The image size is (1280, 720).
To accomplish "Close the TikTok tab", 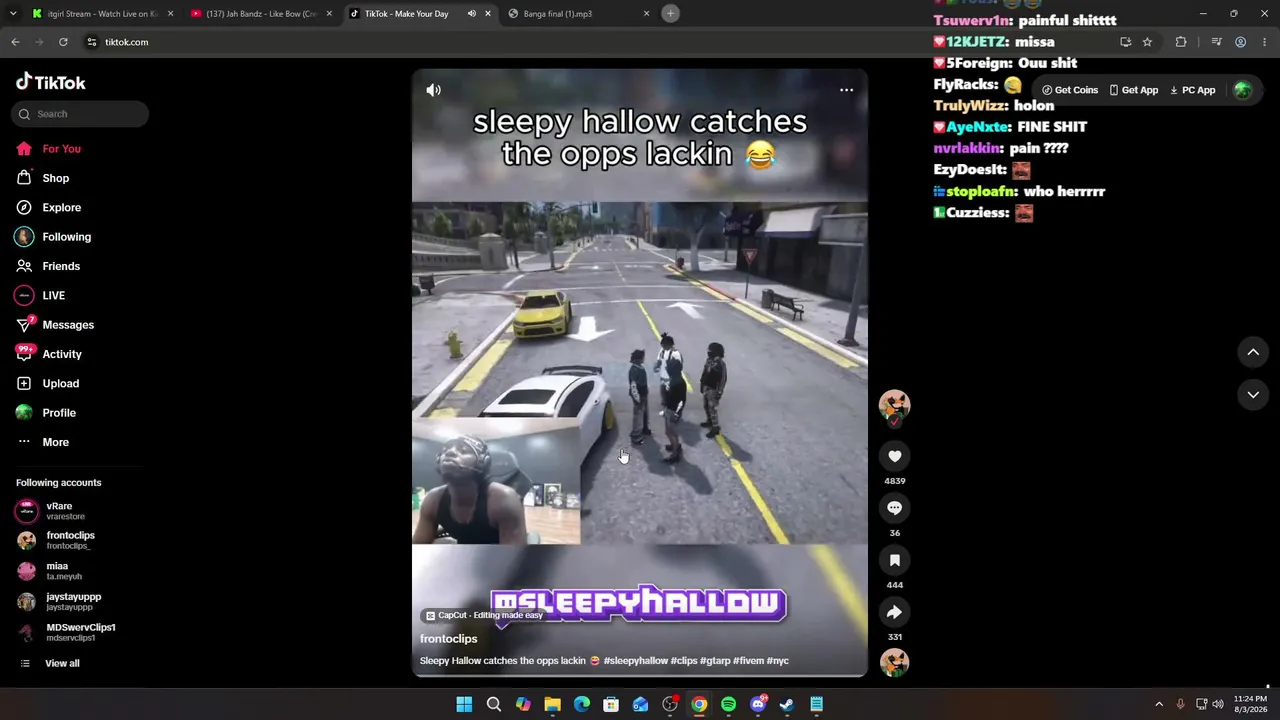I will pyautogui.click(x=487, y=14).
